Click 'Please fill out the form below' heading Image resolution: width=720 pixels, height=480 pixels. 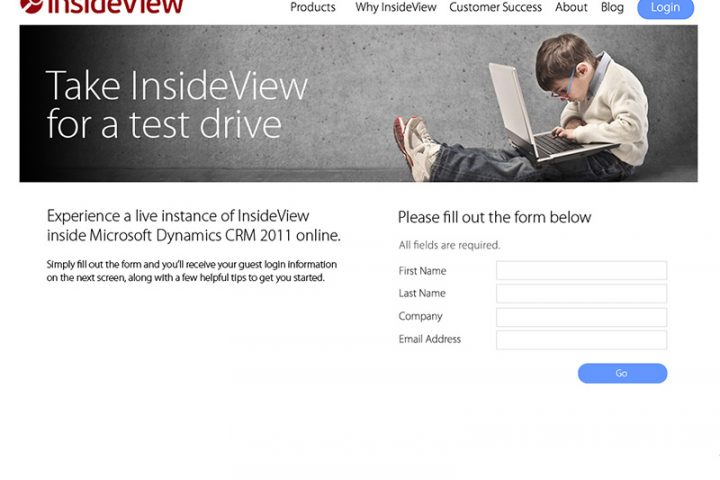[x=494, y=217]
